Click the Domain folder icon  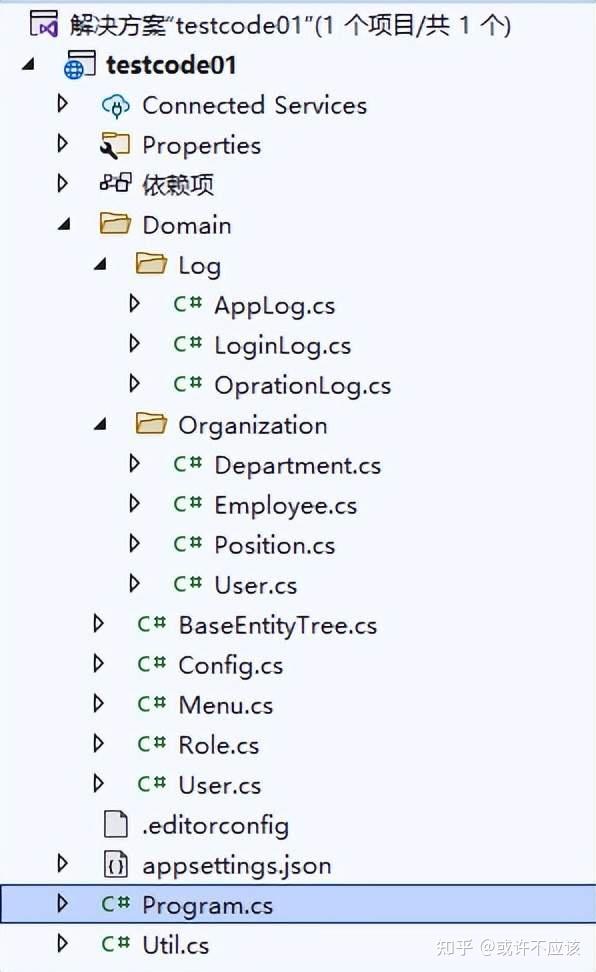[x=115, y=224]
